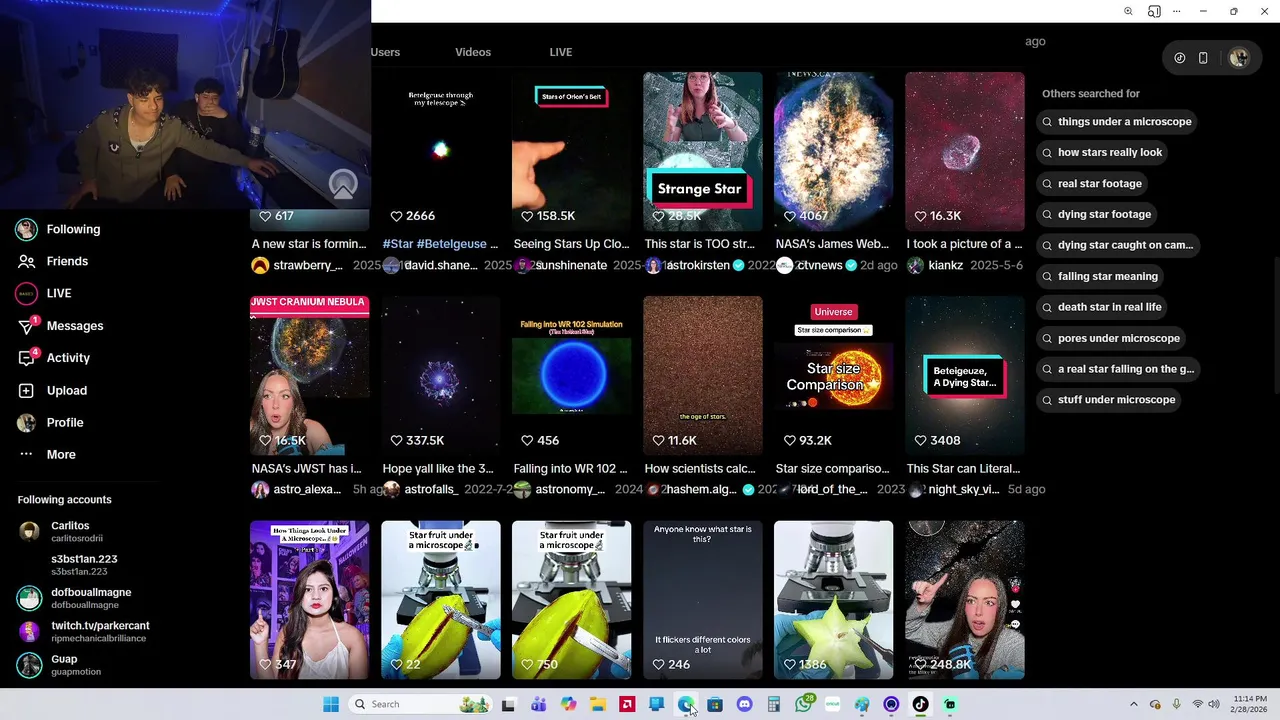Search for 'how stars really look'
The height and width of the screenshot is (720, 1280).
[x=1102, y=153]
